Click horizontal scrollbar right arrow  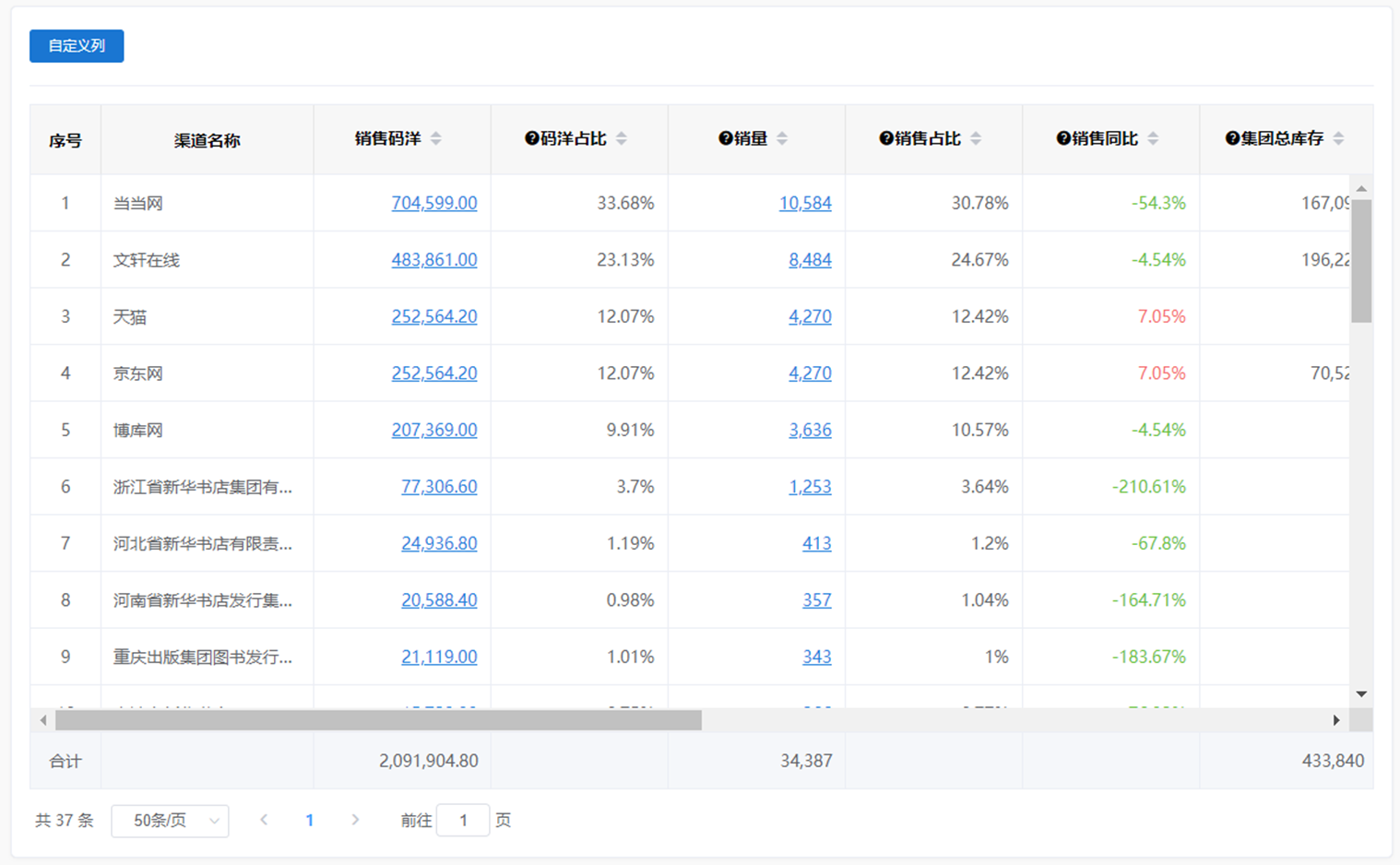1335,720
